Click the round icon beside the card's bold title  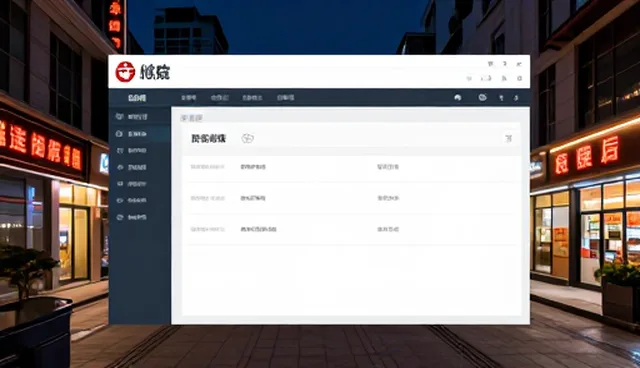(x=248, y=138)
